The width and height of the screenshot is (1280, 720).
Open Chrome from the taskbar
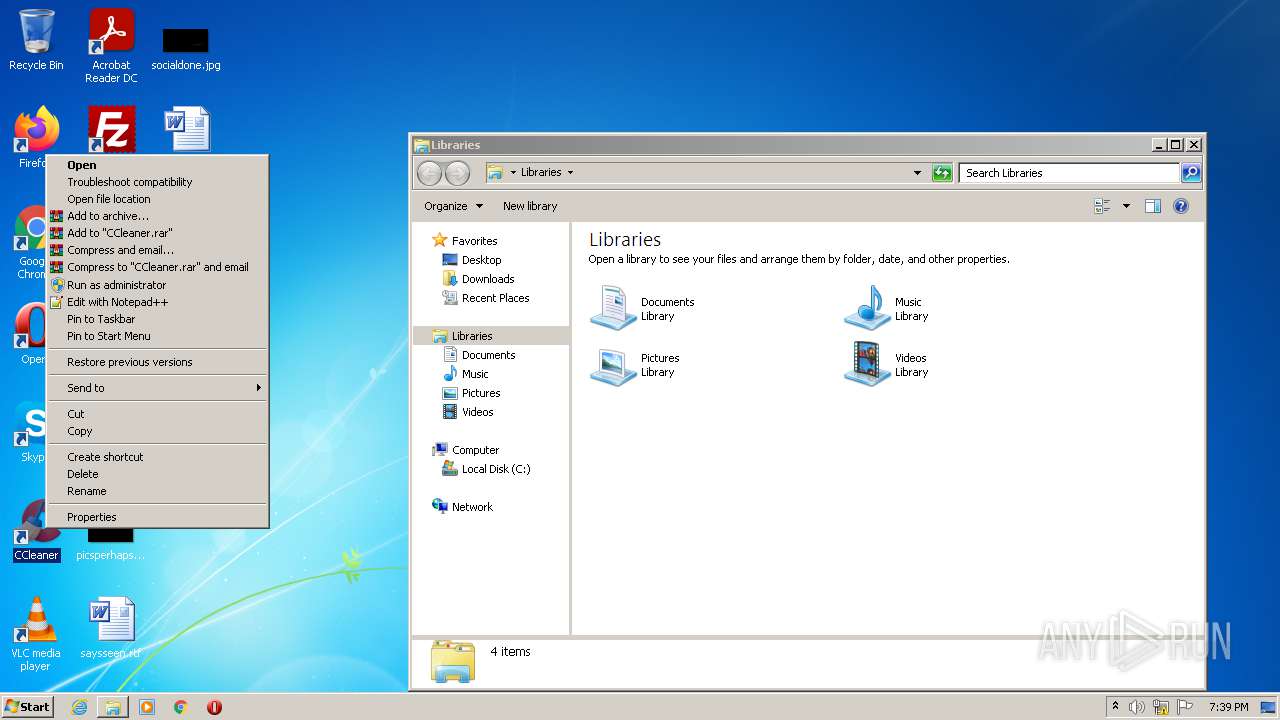(180, 707)
